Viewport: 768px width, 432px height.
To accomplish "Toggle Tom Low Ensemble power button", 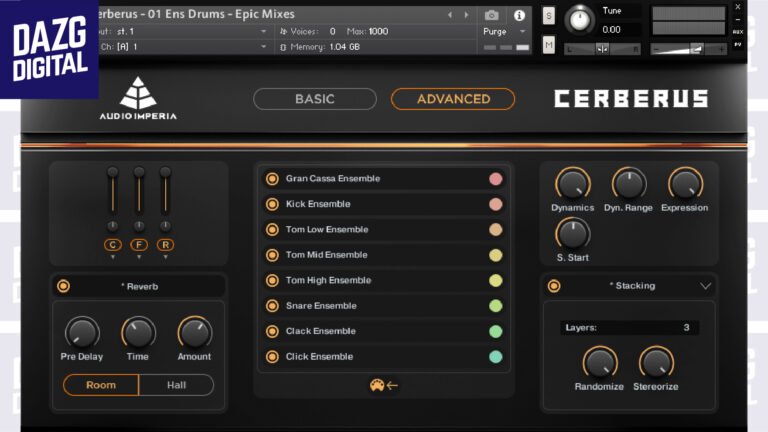I will [272, 230].
